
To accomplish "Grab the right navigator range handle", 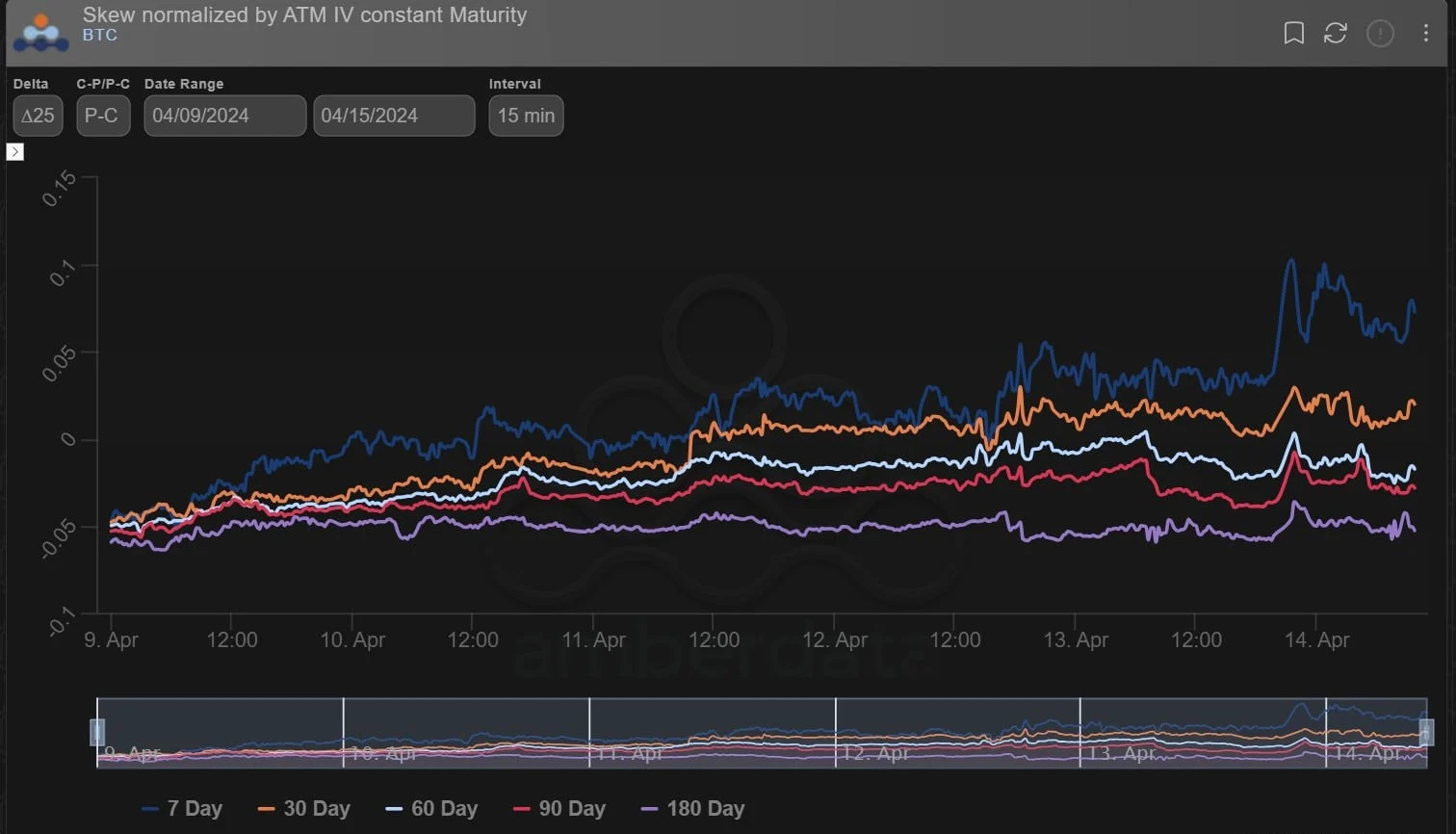I will (x=1426, y=732).
